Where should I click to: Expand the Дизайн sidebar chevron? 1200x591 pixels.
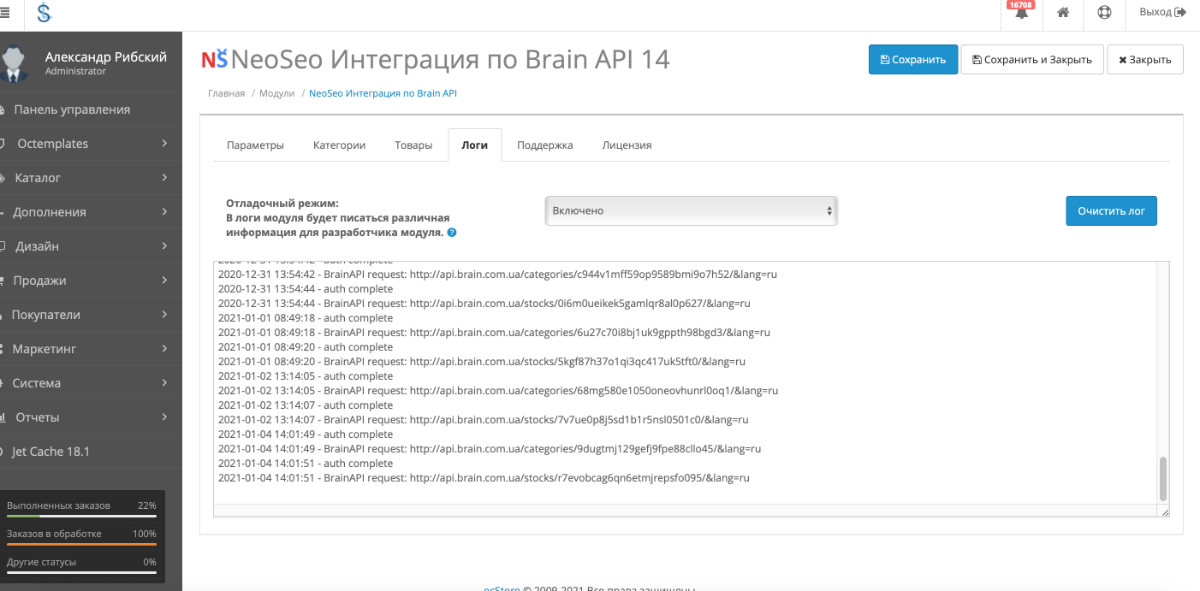164,246
